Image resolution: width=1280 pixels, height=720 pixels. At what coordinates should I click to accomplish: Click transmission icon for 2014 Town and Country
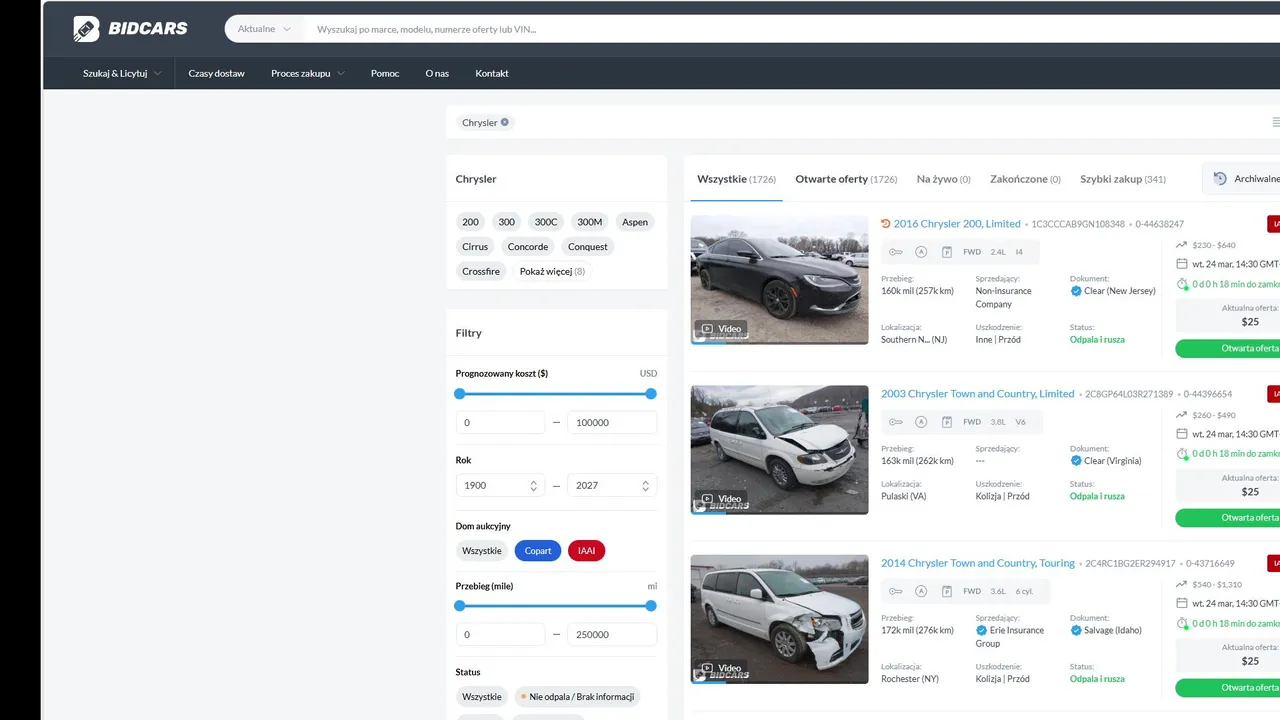[x=921, y=591]
